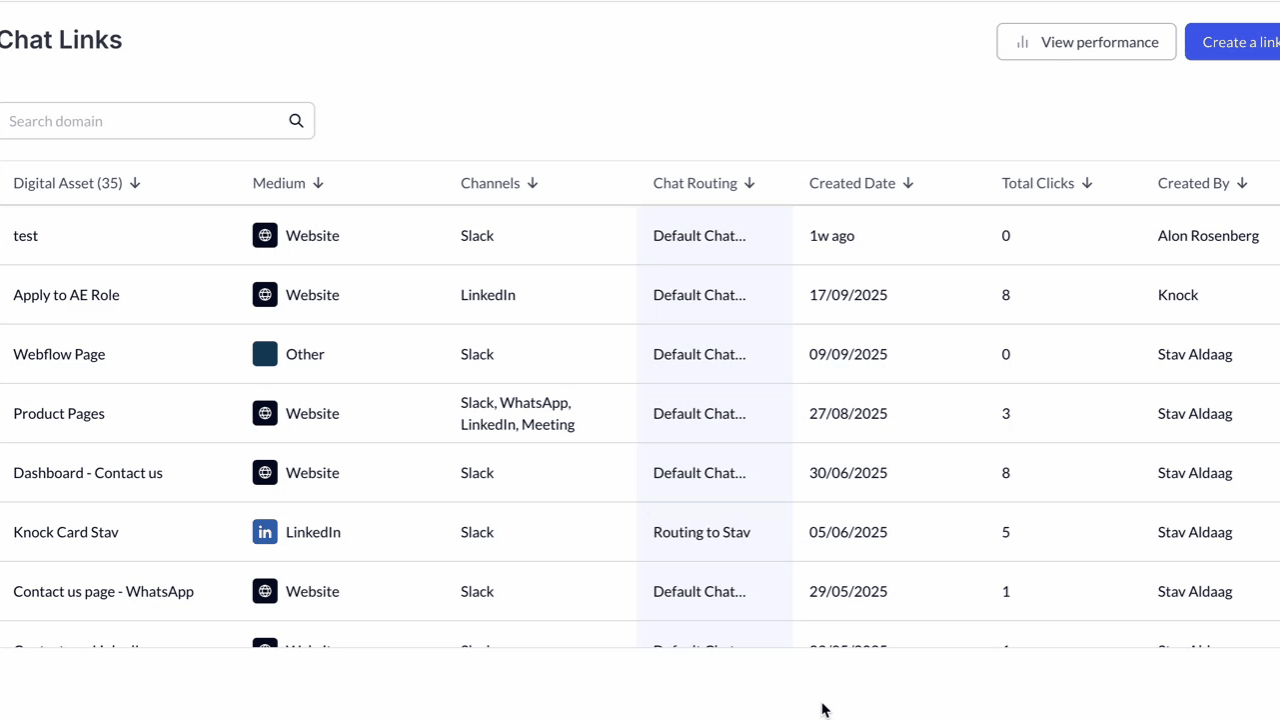The image size is (1280, 720).
Task: Toggle the Total Clicks sort arrow
Action: (x=1086, y=183)
